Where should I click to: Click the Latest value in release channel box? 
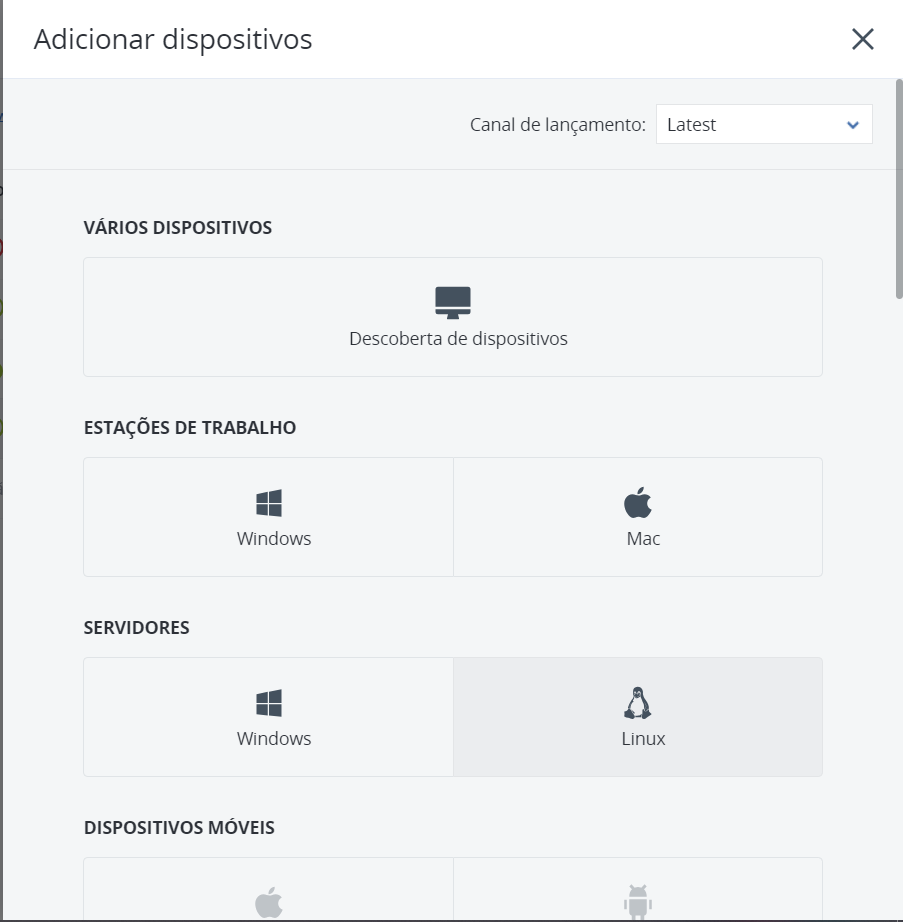pos(691,125)
